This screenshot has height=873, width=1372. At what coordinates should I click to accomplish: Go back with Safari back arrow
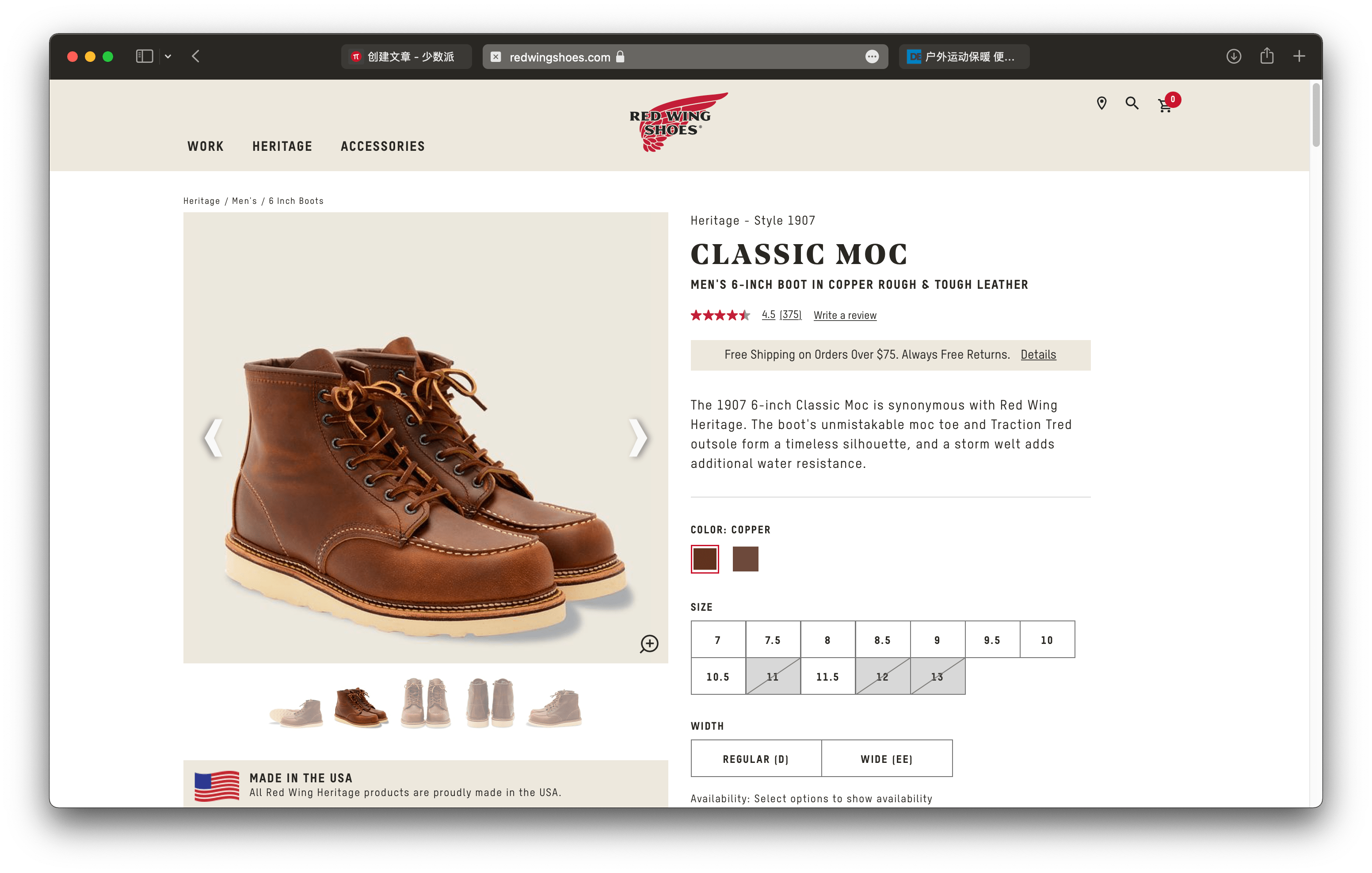195,57
